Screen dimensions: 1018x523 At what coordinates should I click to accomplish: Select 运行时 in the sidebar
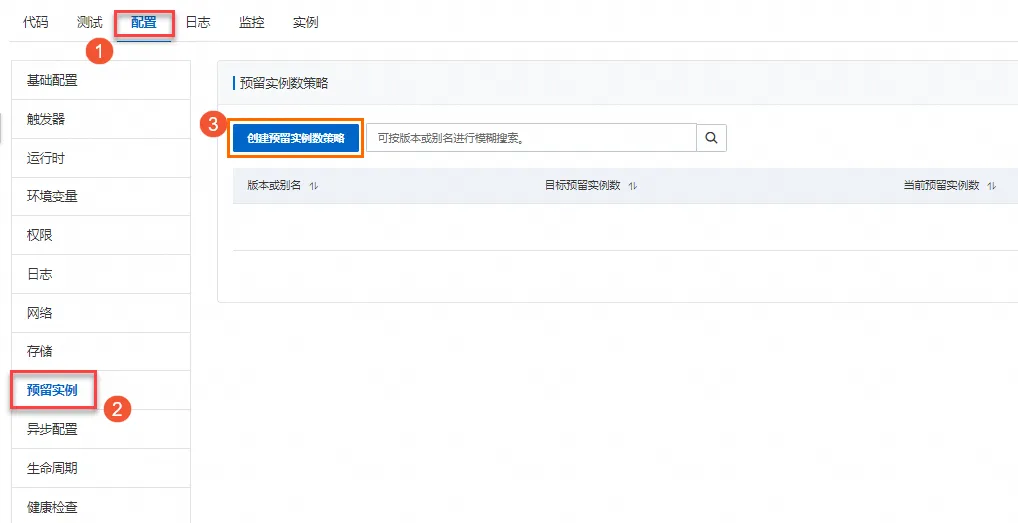click(x=101, y=158)
